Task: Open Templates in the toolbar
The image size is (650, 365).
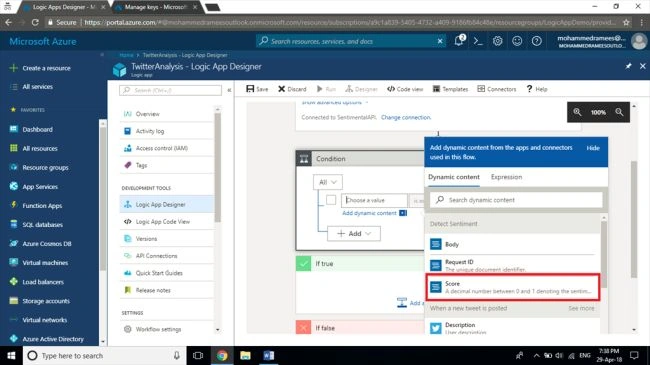Action: click(450, 89)
